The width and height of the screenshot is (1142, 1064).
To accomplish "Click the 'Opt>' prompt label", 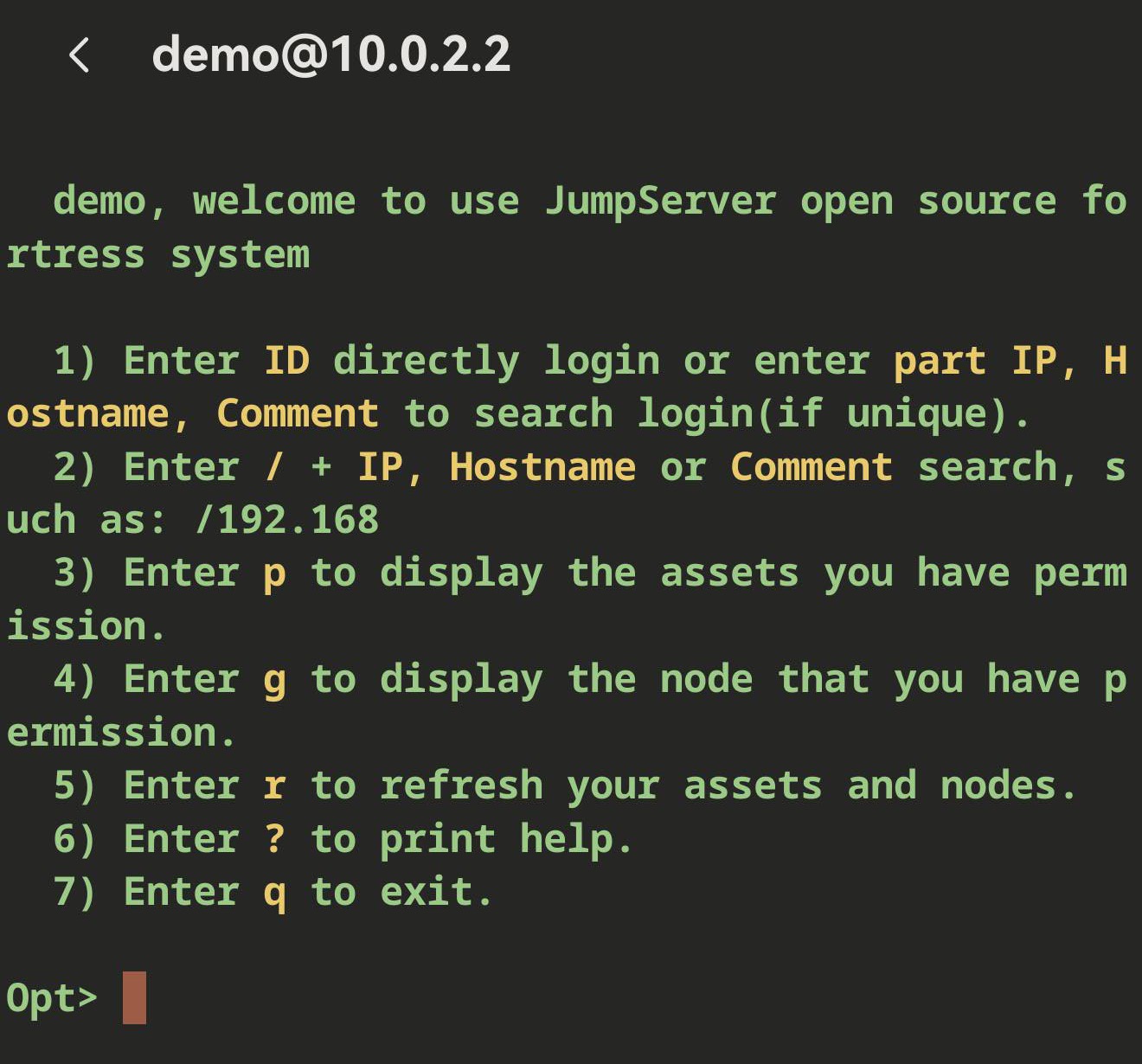I will coord(52,999).
